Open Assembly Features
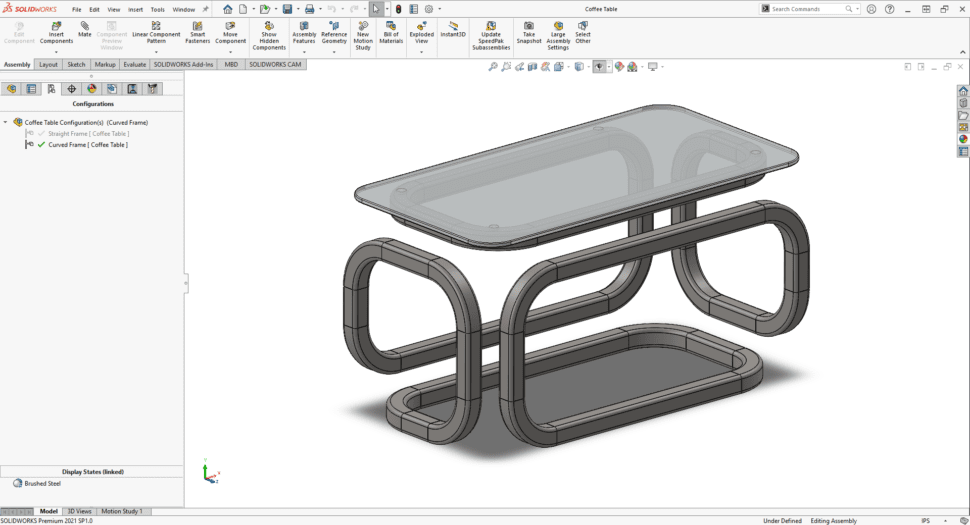970x525 pixels. [x=304, y=32]
